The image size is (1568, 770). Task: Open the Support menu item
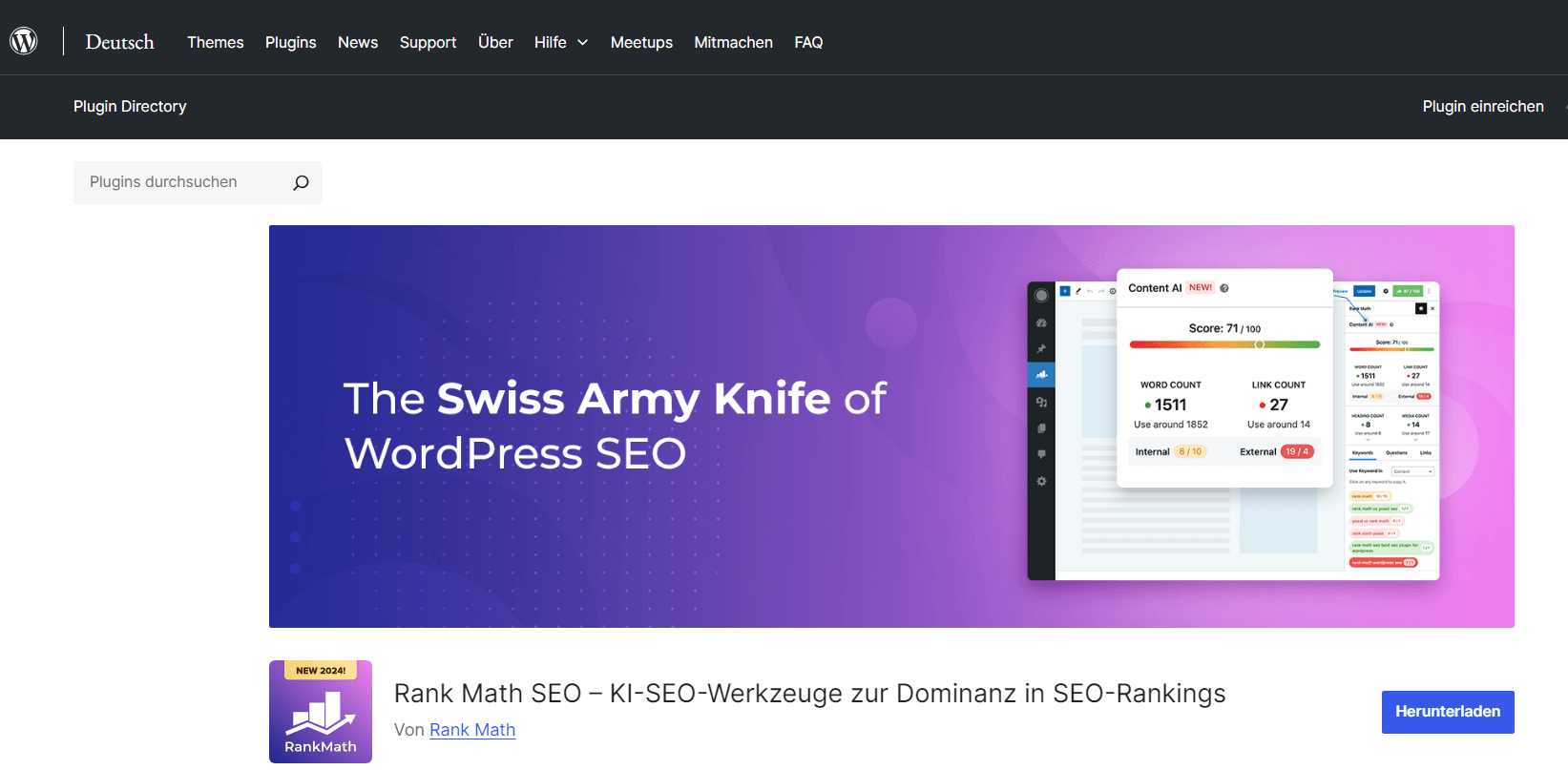tap(429, 42)
